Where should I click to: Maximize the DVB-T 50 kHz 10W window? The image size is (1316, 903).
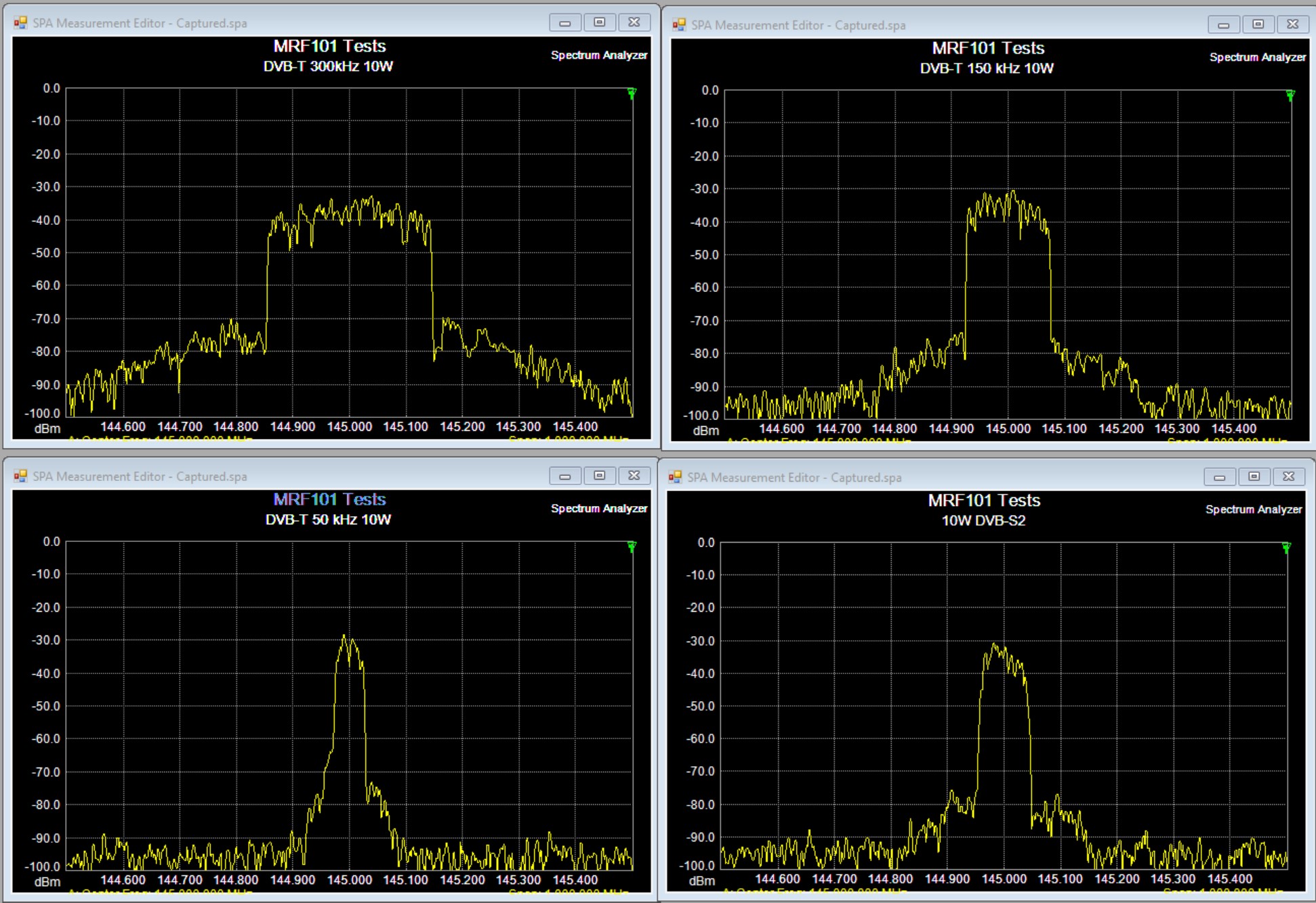pos(600,476)
